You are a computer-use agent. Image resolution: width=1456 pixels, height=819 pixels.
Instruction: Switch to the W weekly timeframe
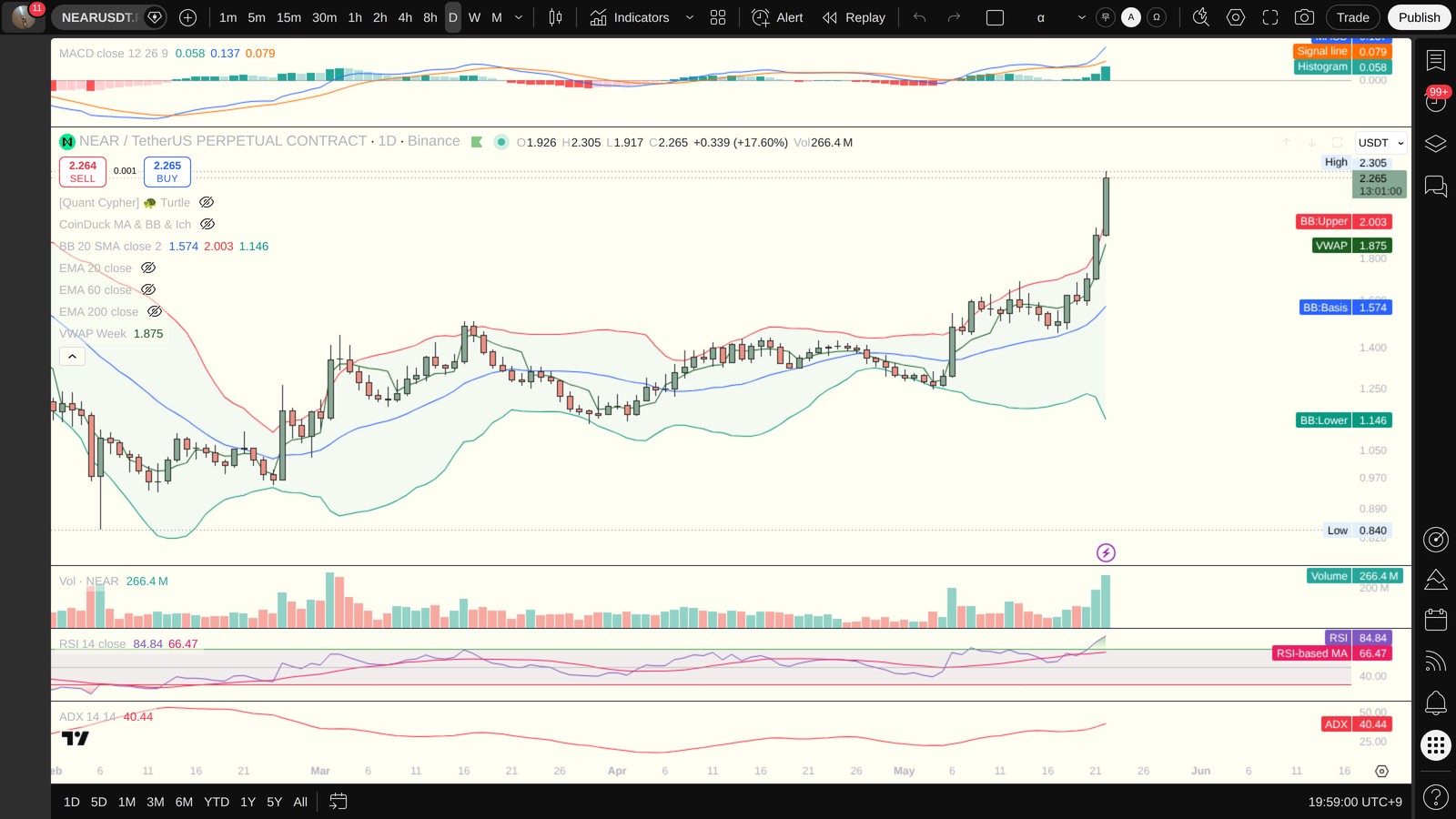click(474, 17)
